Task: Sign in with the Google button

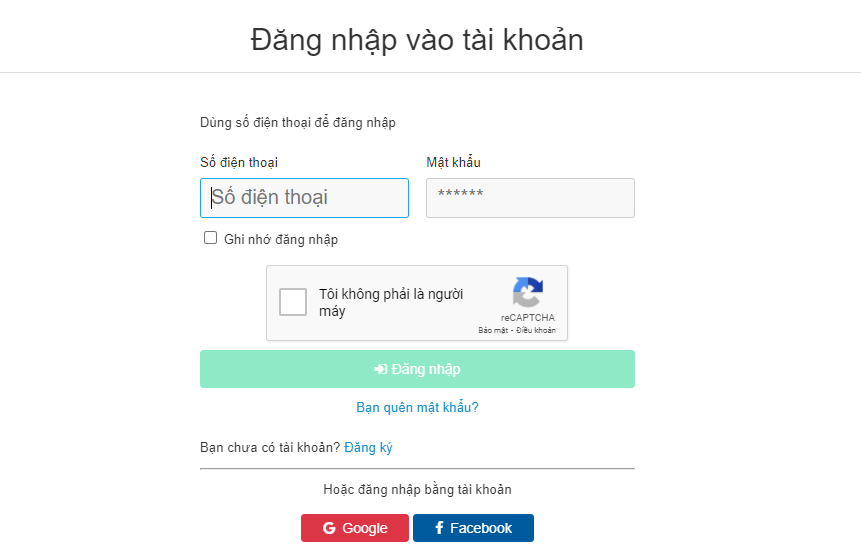Action: [355, 528]
